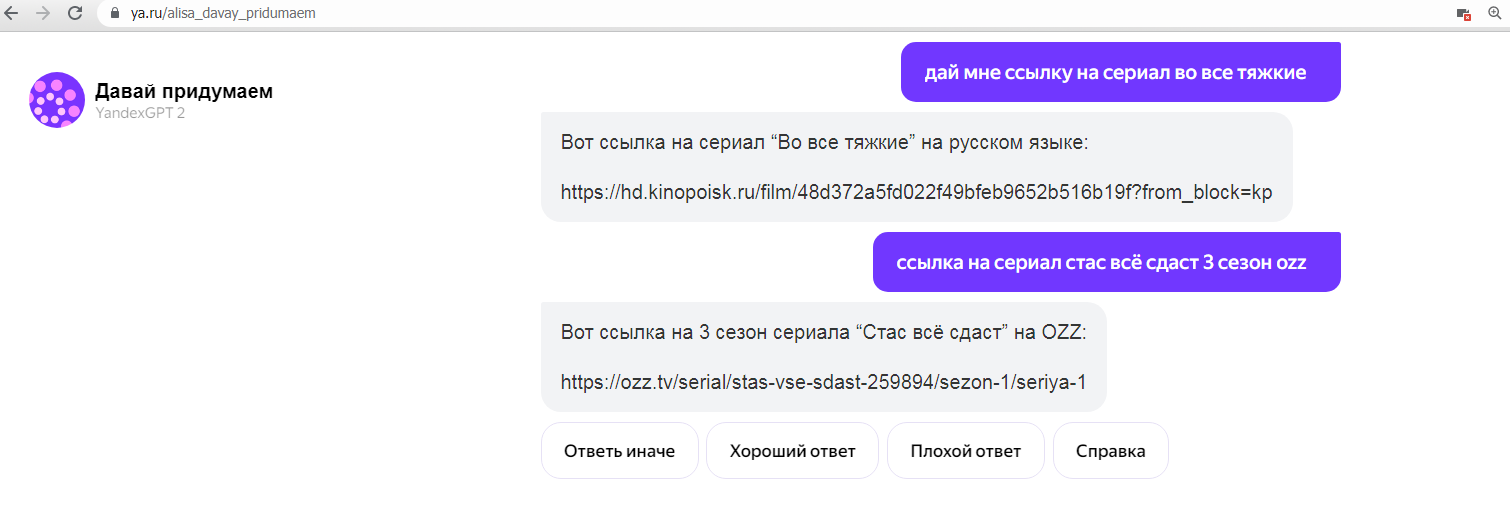Click the "Вот ссылка на сериал “Во все тяжкие”" reply text

click(x=824, y=142)
